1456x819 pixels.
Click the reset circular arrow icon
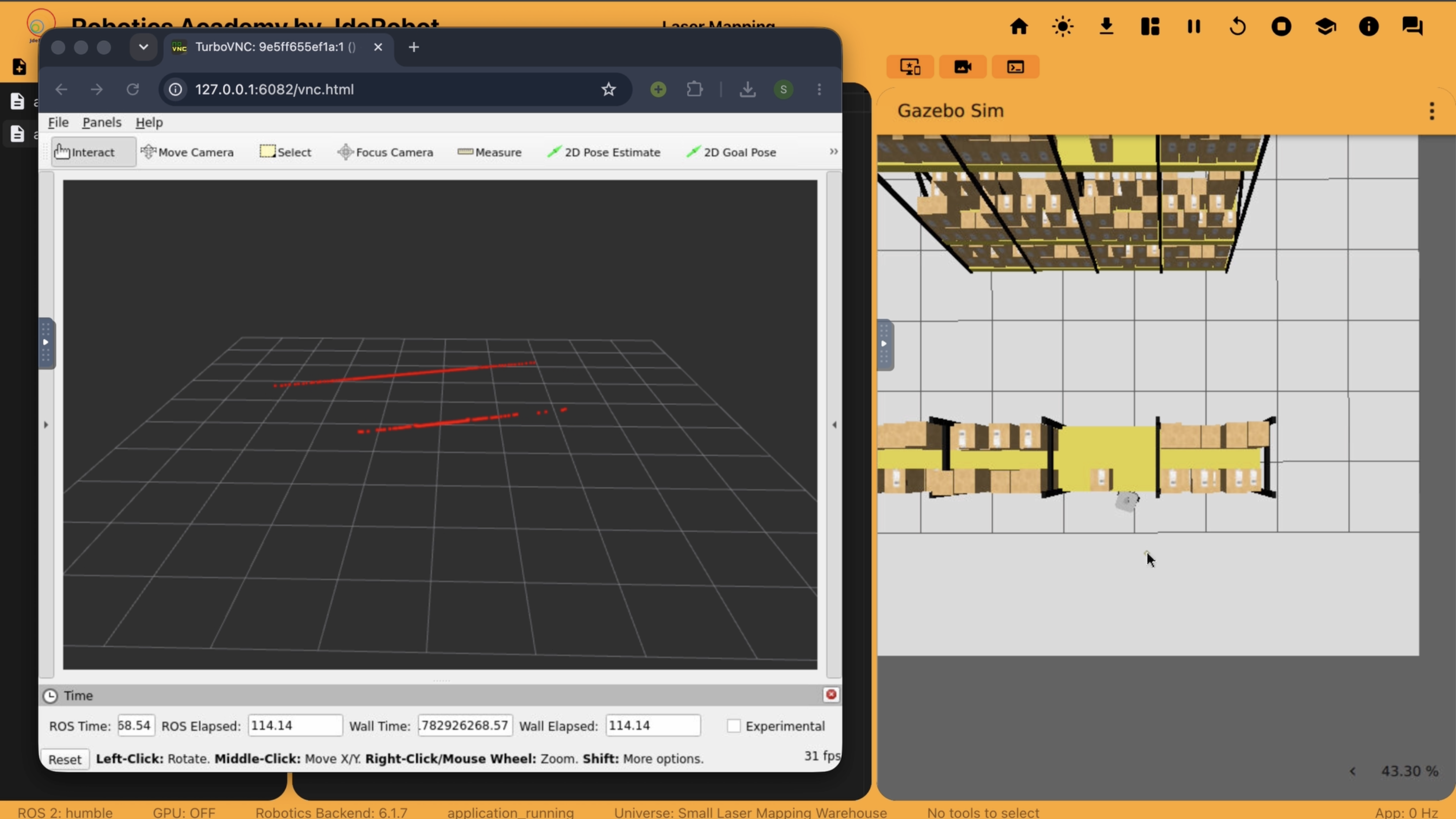pos(1237,27)
